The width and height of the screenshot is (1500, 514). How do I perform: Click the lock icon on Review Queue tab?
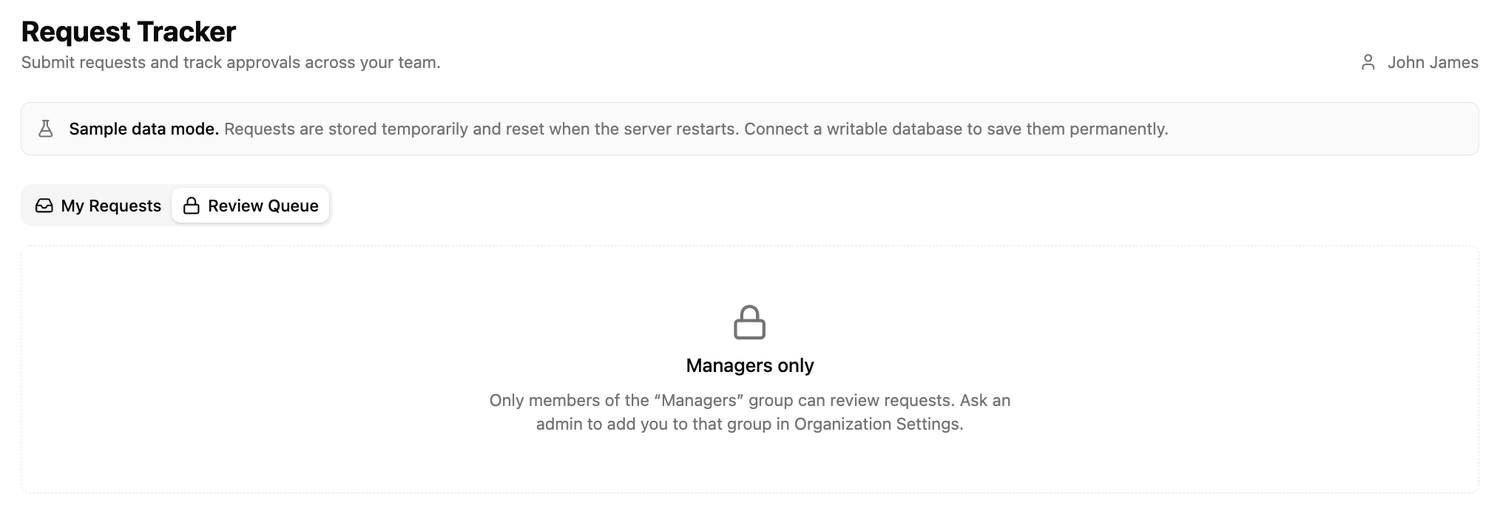click(x=191, y=206)
